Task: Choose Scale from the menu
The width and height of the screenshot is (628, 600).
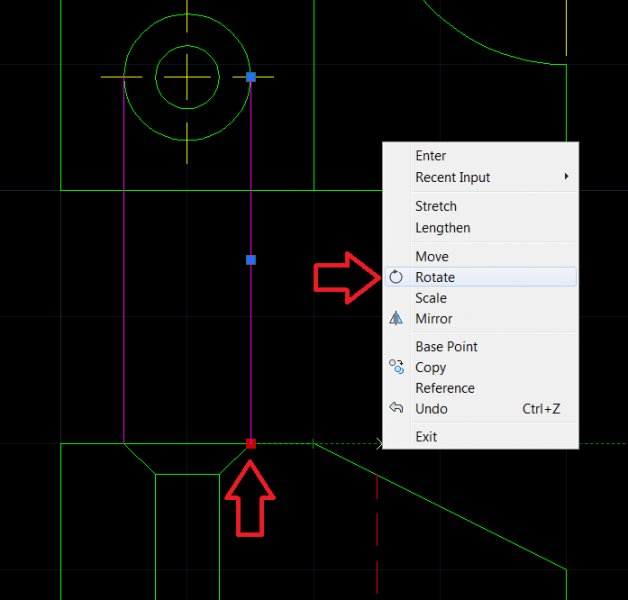Action: click(x=480, y=298)
